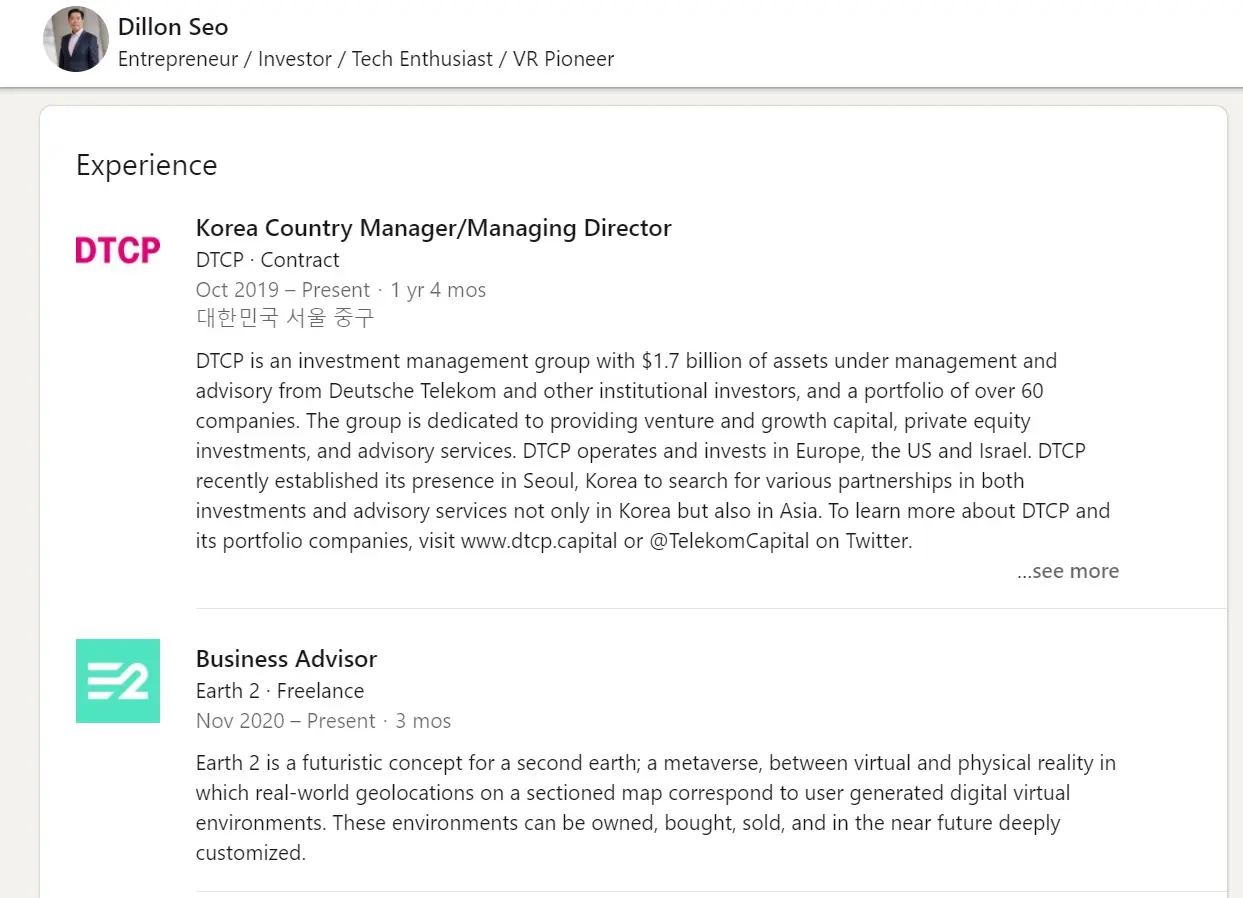Click the Entrepreneur / Investor headline text
Image resolution: width=1243 pixels, height=898 pixels.
[366, 59]
